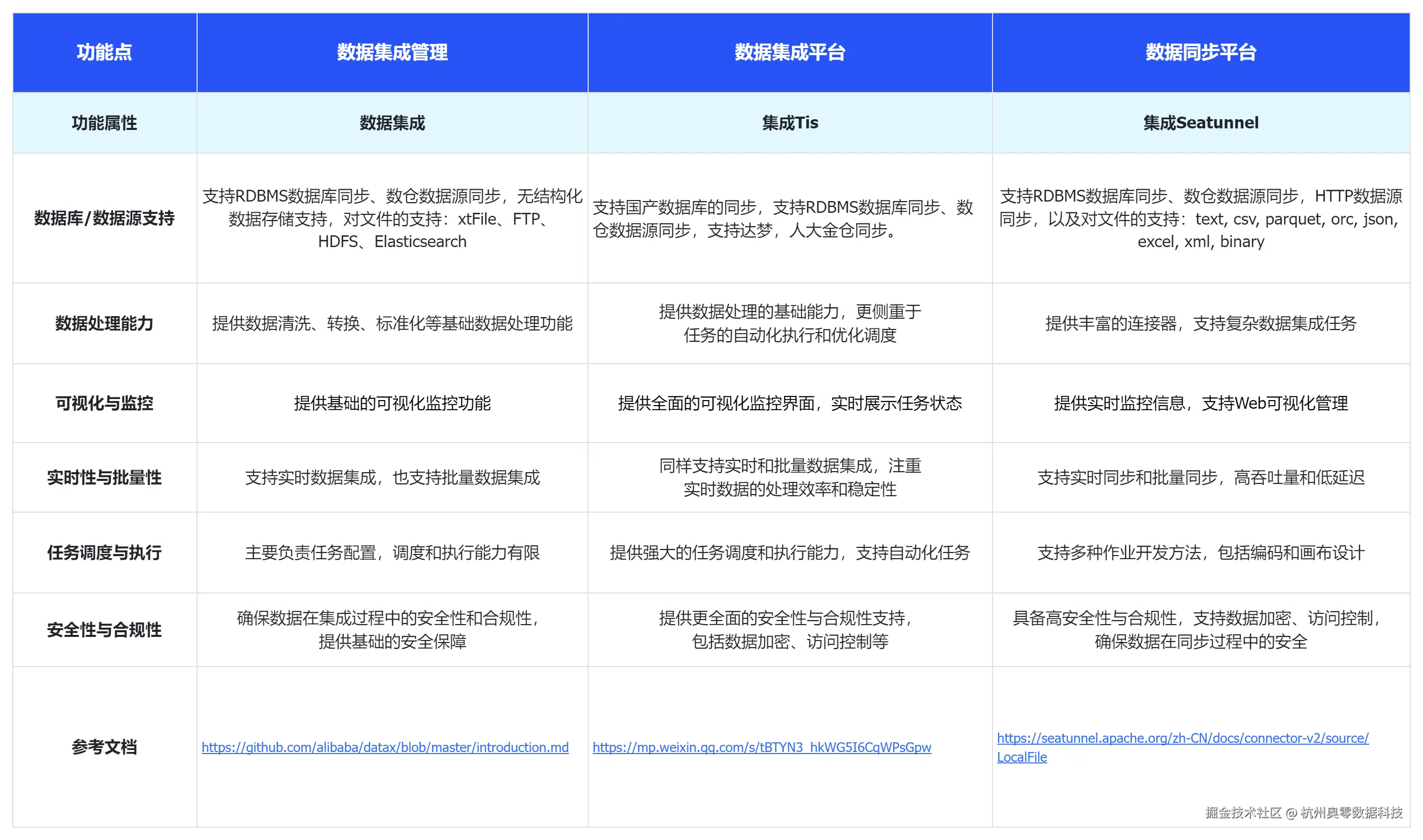Click the cell about 实时数据的处理效率和稳定性
1423x840 pixels.
click(790, 477)
